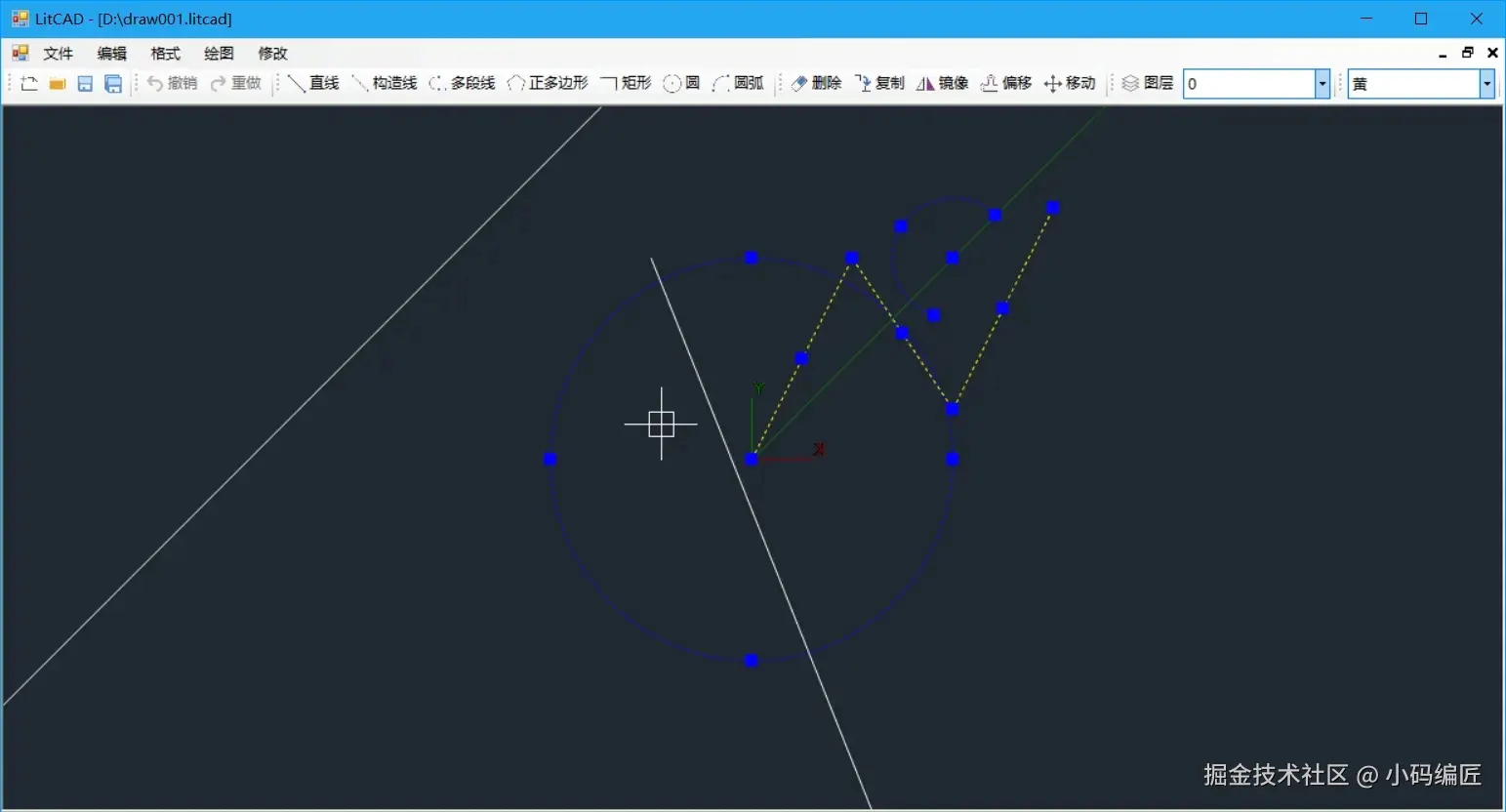Click the 复制 copy tool
Viewport: 1506px width, 812px height.
pyautogui.click(x=879, y=84)
